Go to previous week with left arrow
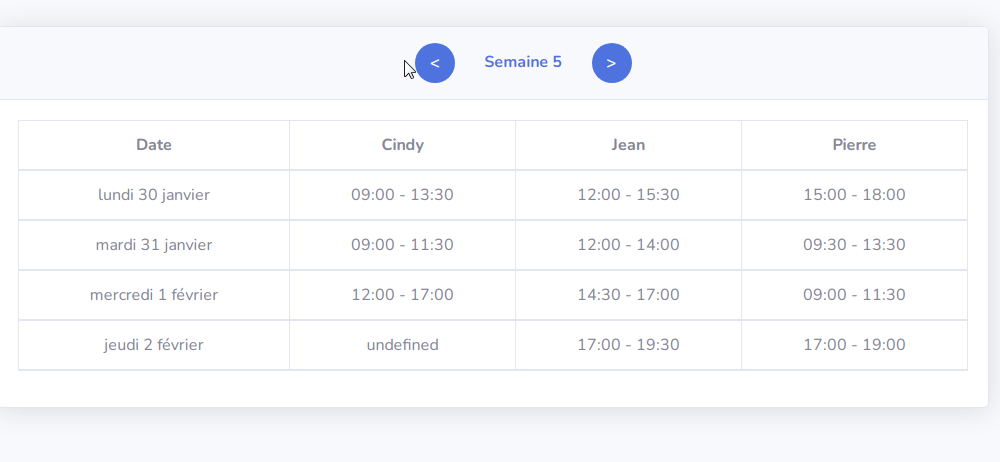1000x462 pixels. click(x=435, y=63)
